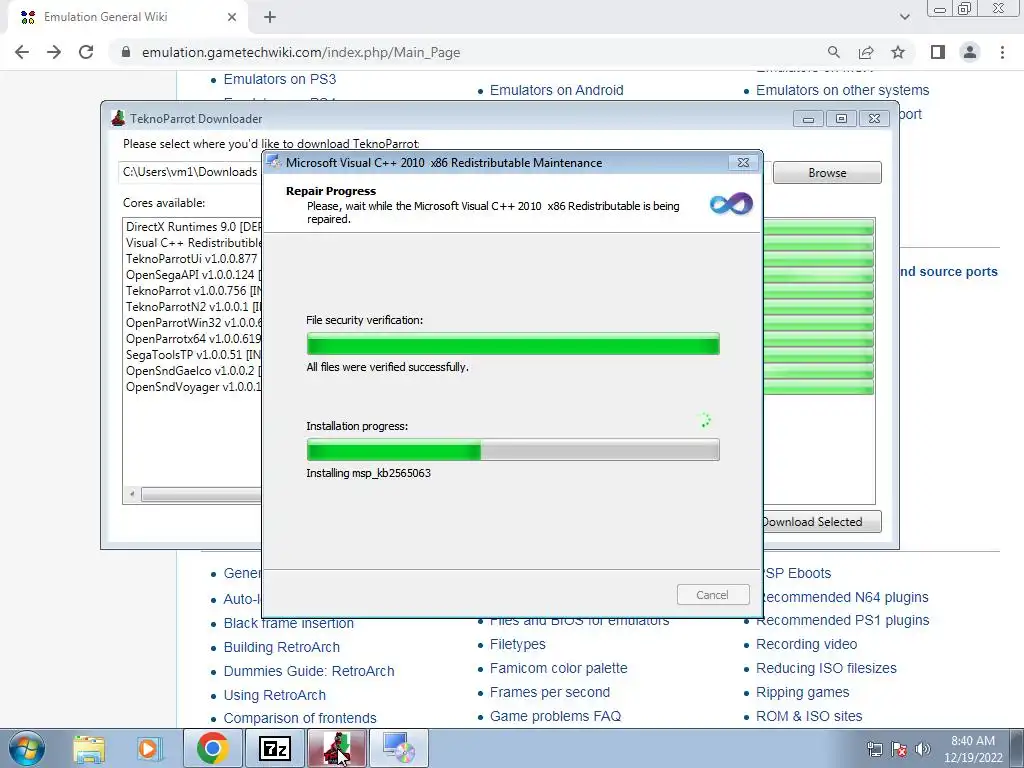
Task: Minimize the TeknoParrot Downloader window
Action: (808, 118)
